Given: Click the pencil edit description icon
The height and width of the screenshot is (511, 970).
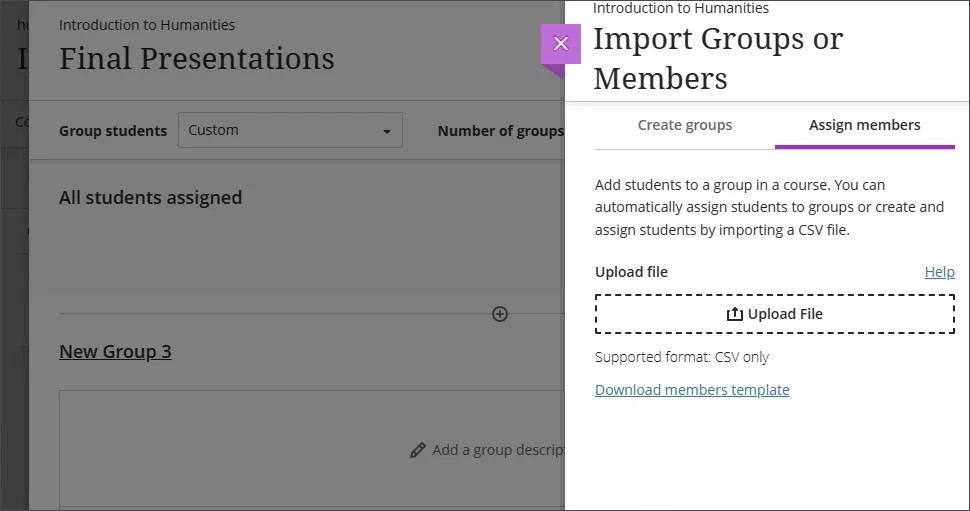Looking at the screenshot, I should [x=418, y=450].
